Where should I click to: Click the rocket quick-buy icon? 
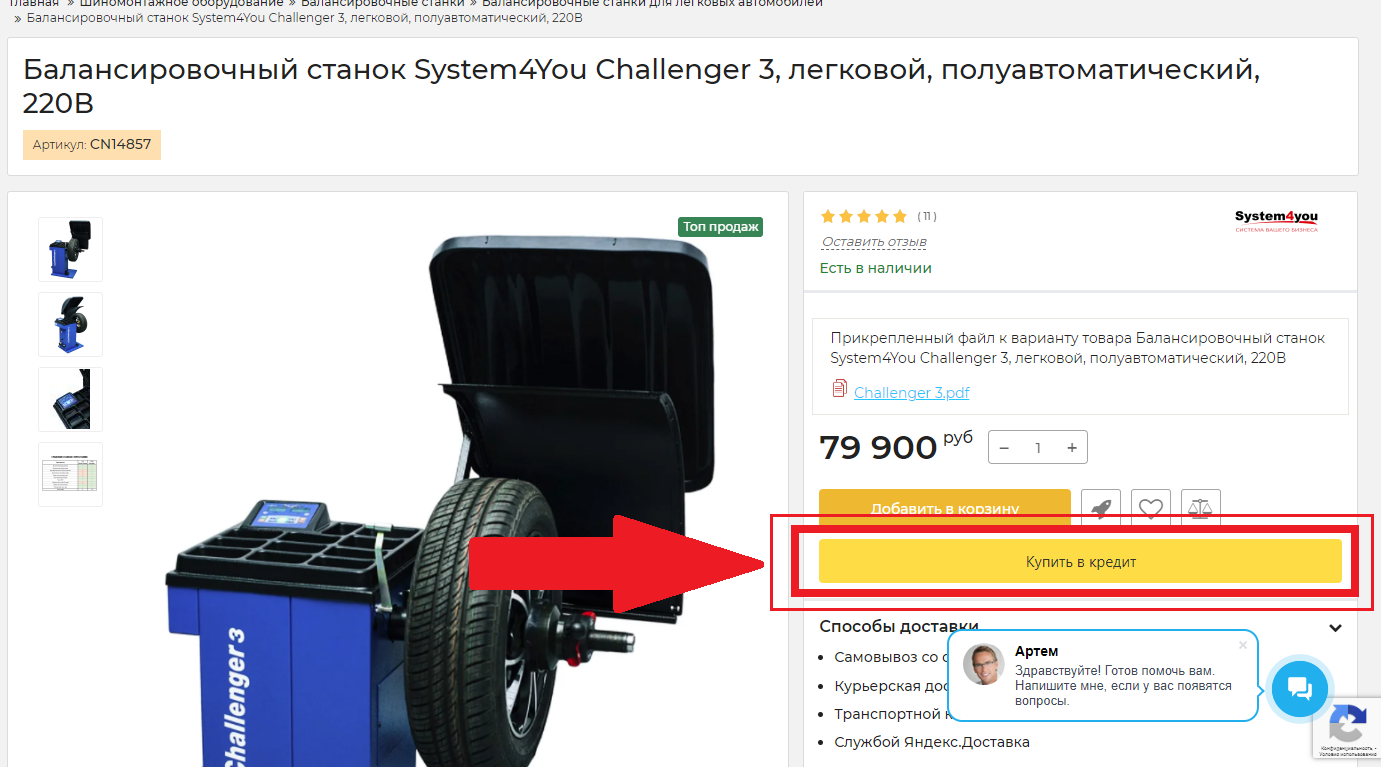1101,507
